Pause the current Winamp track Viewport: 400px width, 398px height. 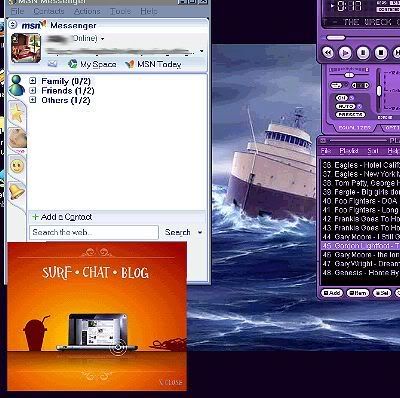[363, 53]
